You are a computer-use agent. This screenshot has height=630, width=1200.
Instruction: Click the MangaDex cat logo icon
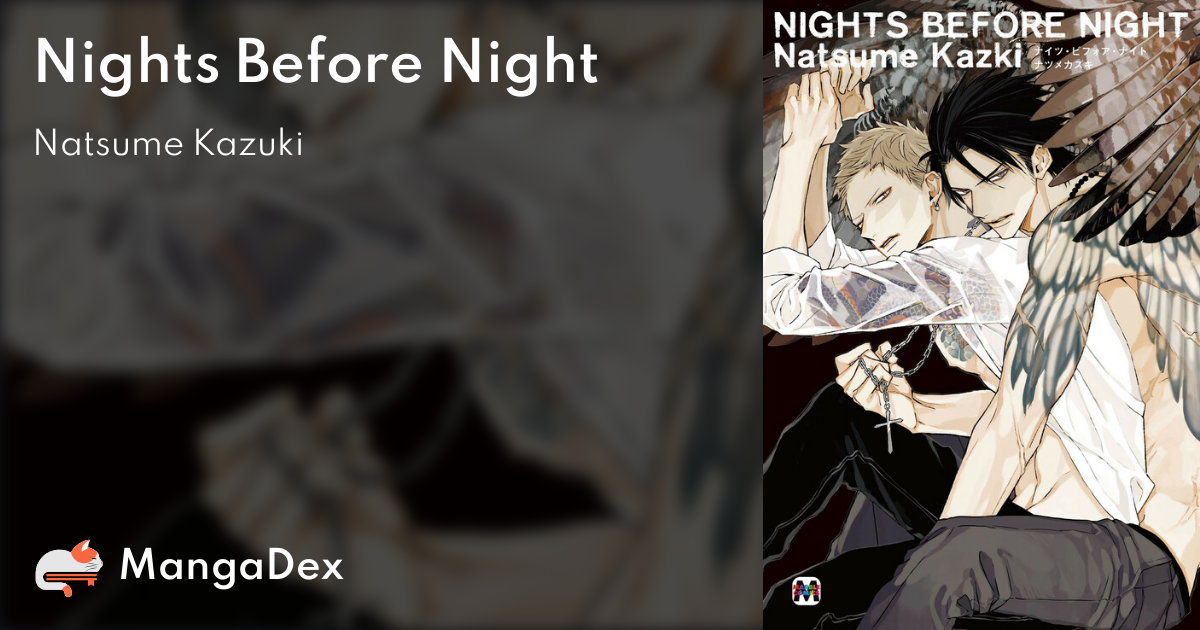(x=69, y=568)
